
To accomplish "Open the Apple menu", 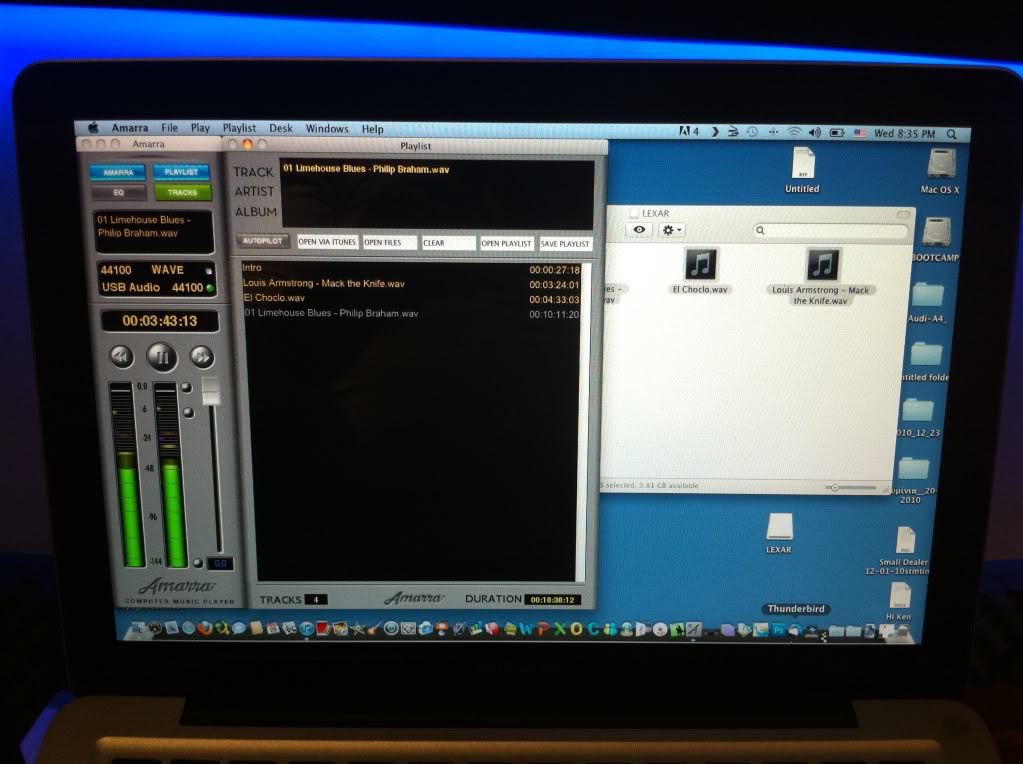I will pyautogui.click(x=93, y=127).
